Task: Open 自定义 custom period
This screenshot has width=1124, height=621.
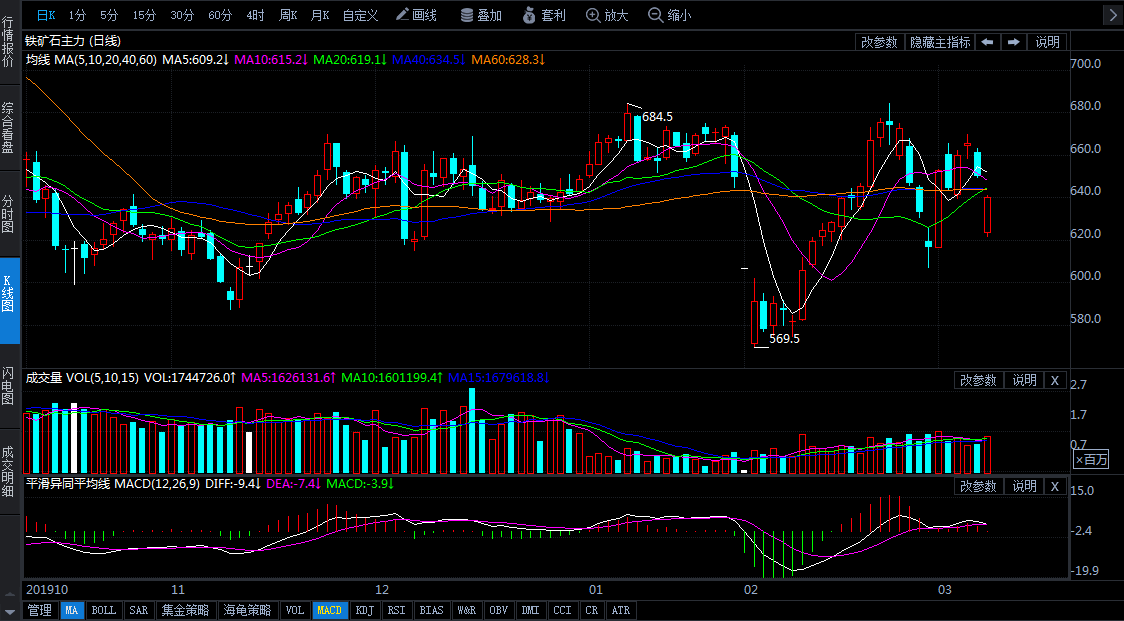Action: (361, 15)
